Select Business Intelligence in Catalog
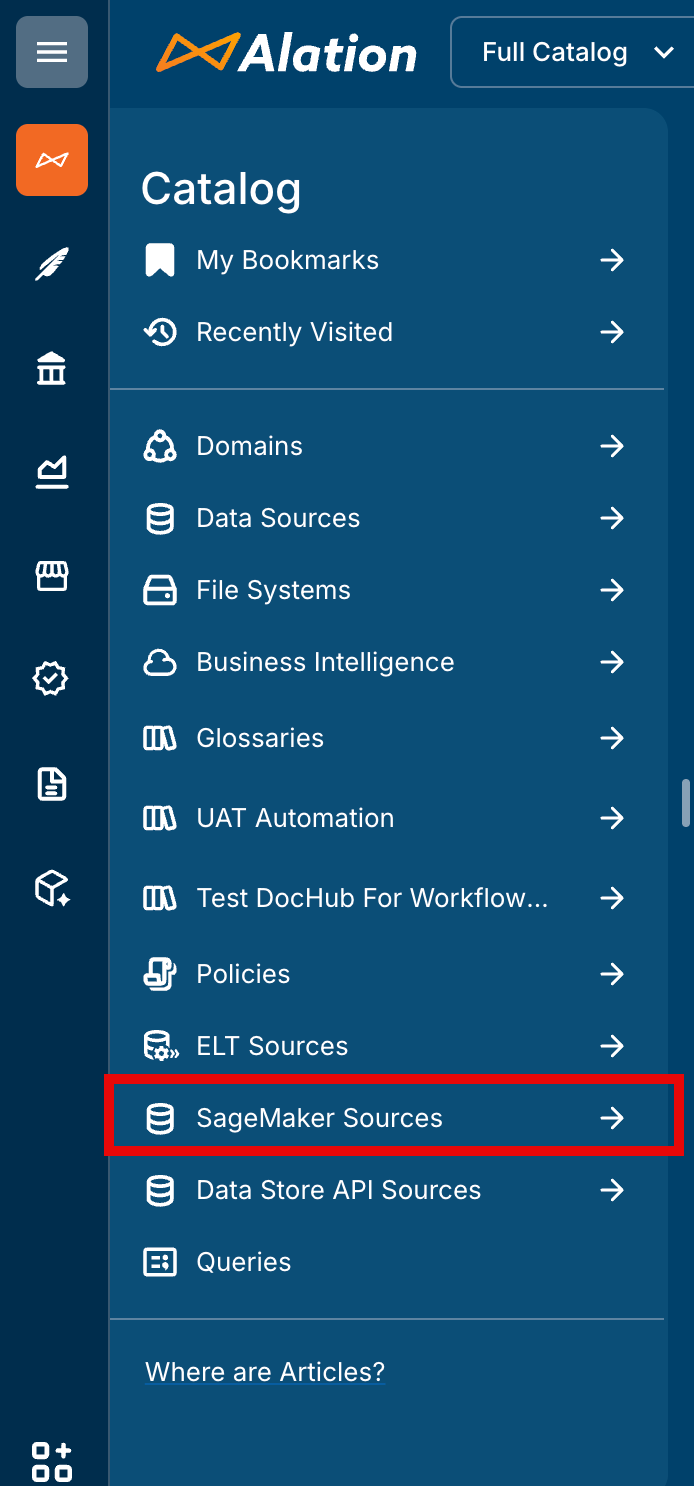Image resolution: width=694 pixels, height=1486 pixels. point(325,662)
